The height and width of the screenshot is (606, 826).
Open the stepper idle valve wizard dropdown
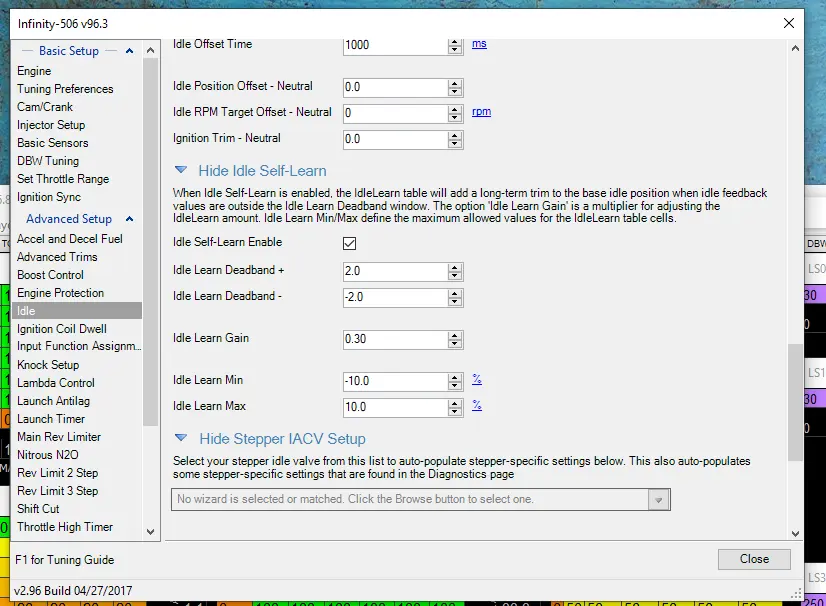tap(658, 500)
